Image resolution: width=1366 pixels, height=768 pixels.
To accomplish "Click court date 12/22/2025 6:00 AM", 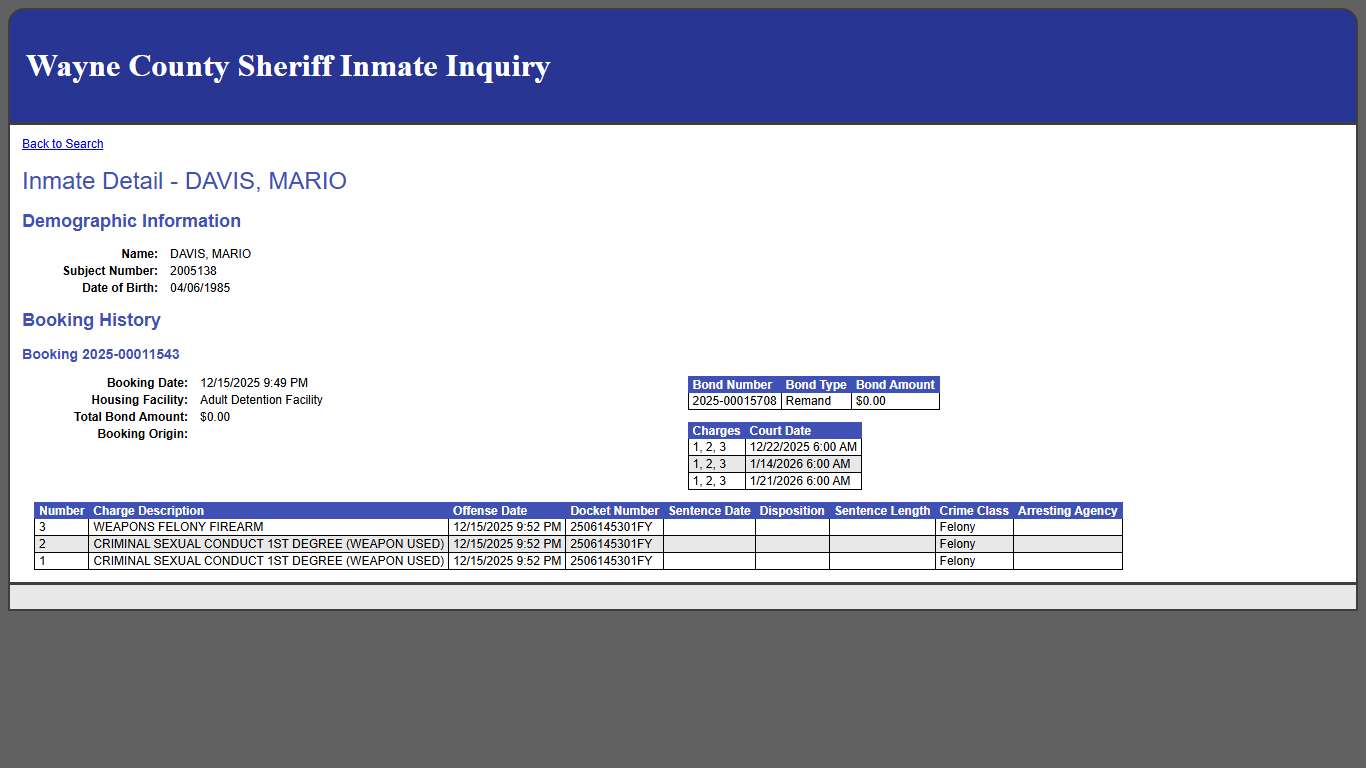I will pyautogui.click(x=803, y=447).
